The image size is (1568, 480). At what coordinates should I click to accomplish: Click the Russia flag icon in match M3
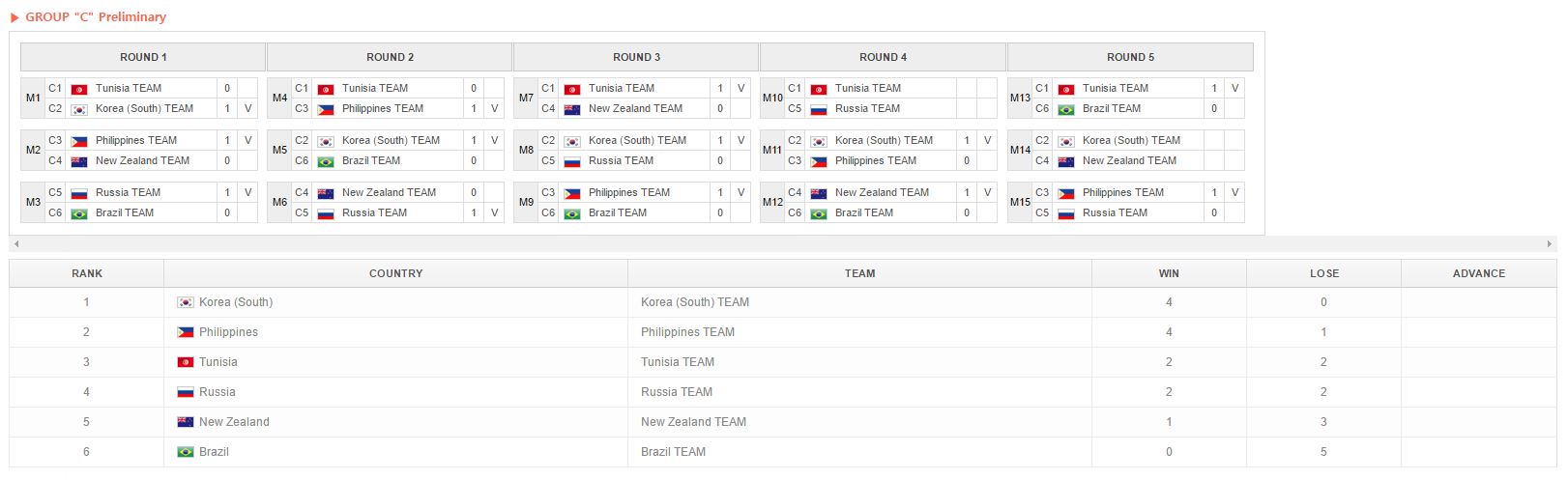pos(79,193)
